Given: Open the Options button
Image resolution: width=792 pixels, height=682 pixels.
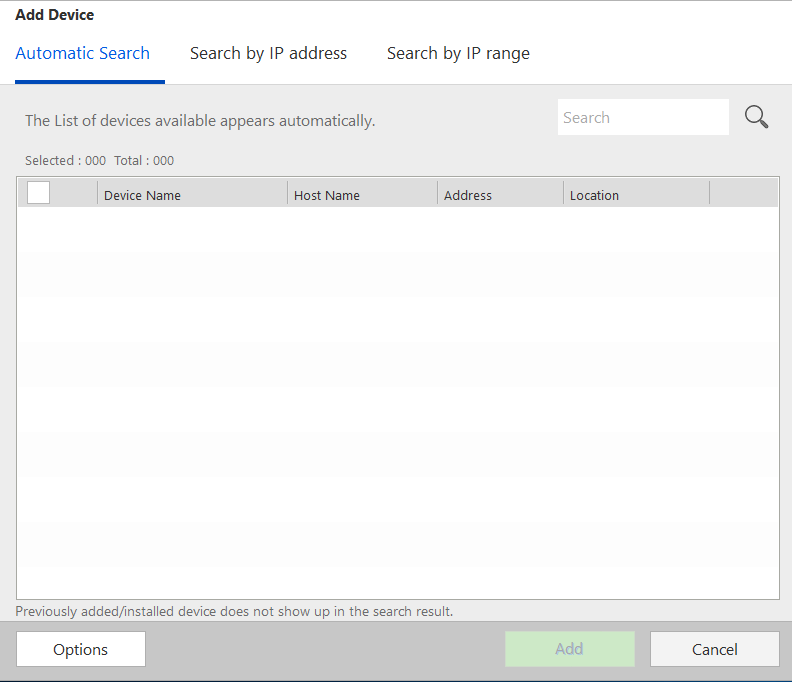Looking at the screenshot, I should click(81, 649).
